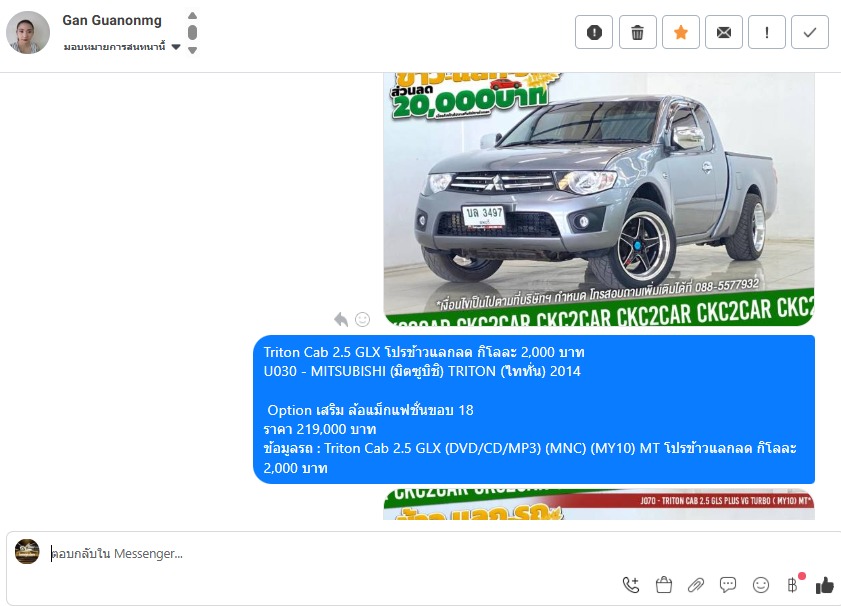This screenshot has height=606, width=841.
Task: Mark conversation done with checkmark
Action: pyautogui.click(x=810, y=32)
